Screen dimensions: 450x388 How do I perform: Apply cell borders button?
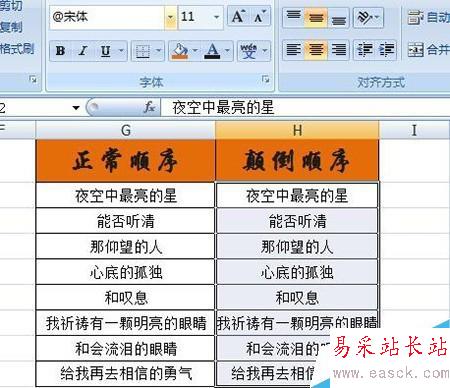click(143, 51)
